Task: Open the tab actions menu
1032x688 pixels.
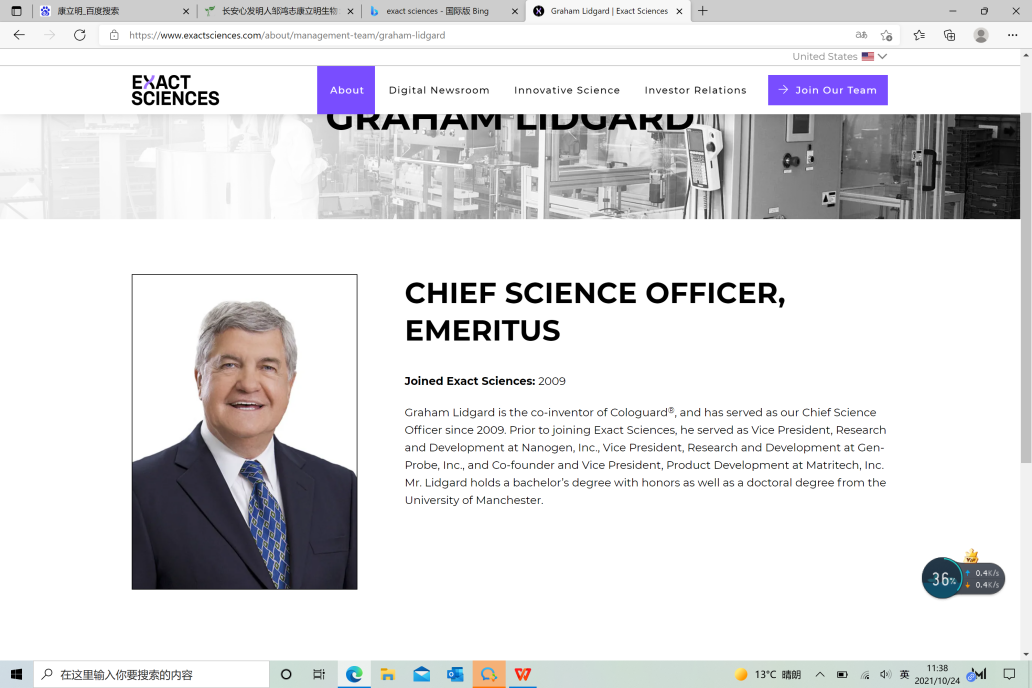Action: (x=16, y=11)
